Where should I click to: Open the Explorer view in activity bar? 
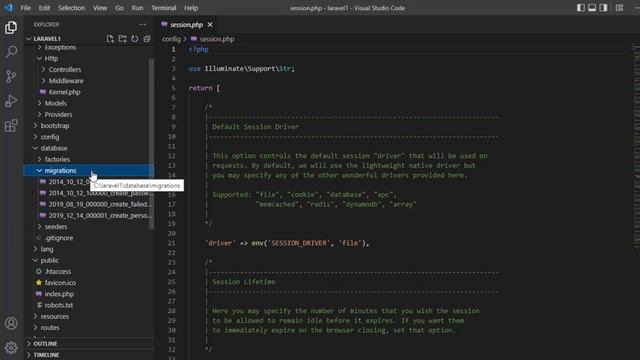[x=11, y=27]
